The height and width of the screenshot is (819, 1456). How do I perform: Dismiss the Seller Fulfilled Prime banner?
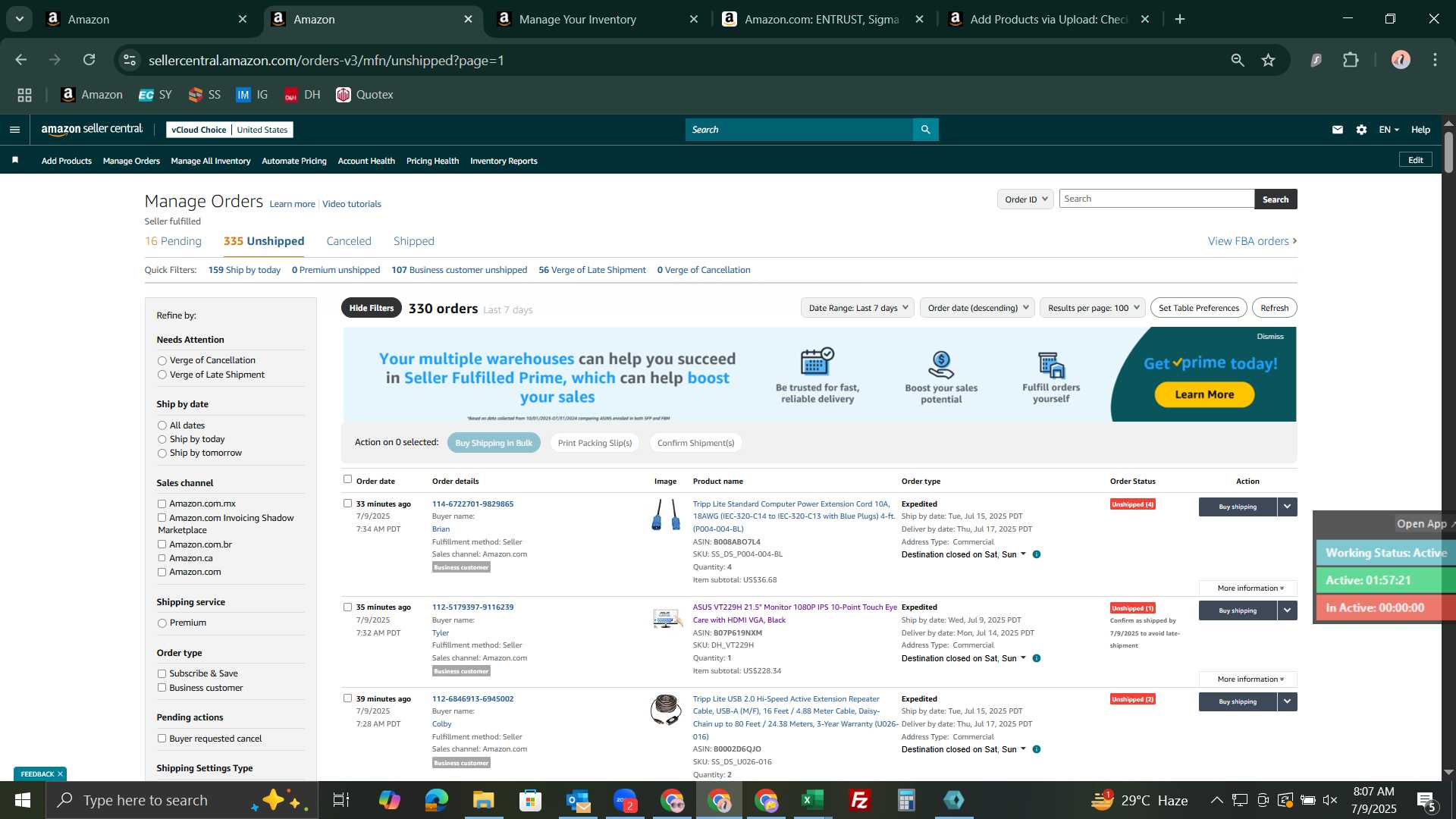[x=1270, y=337]
